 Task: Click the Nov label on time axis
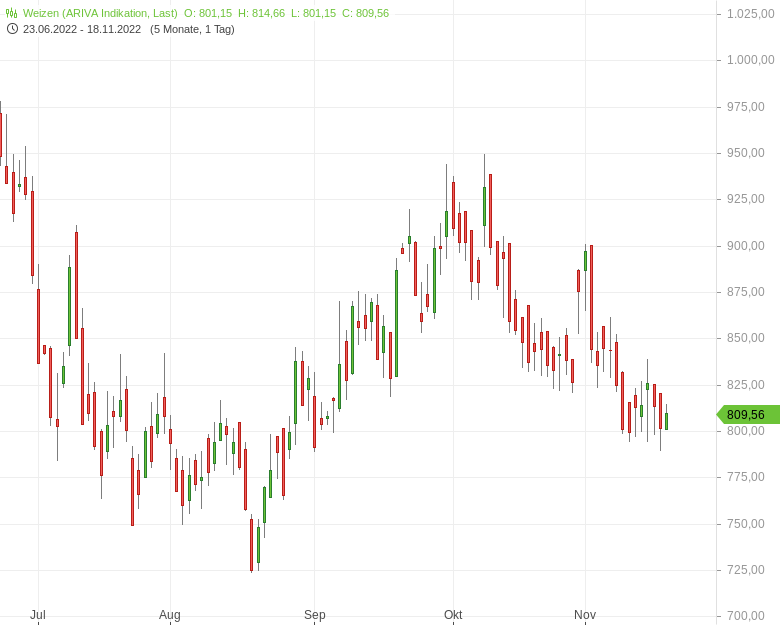[x=585, y=615]
